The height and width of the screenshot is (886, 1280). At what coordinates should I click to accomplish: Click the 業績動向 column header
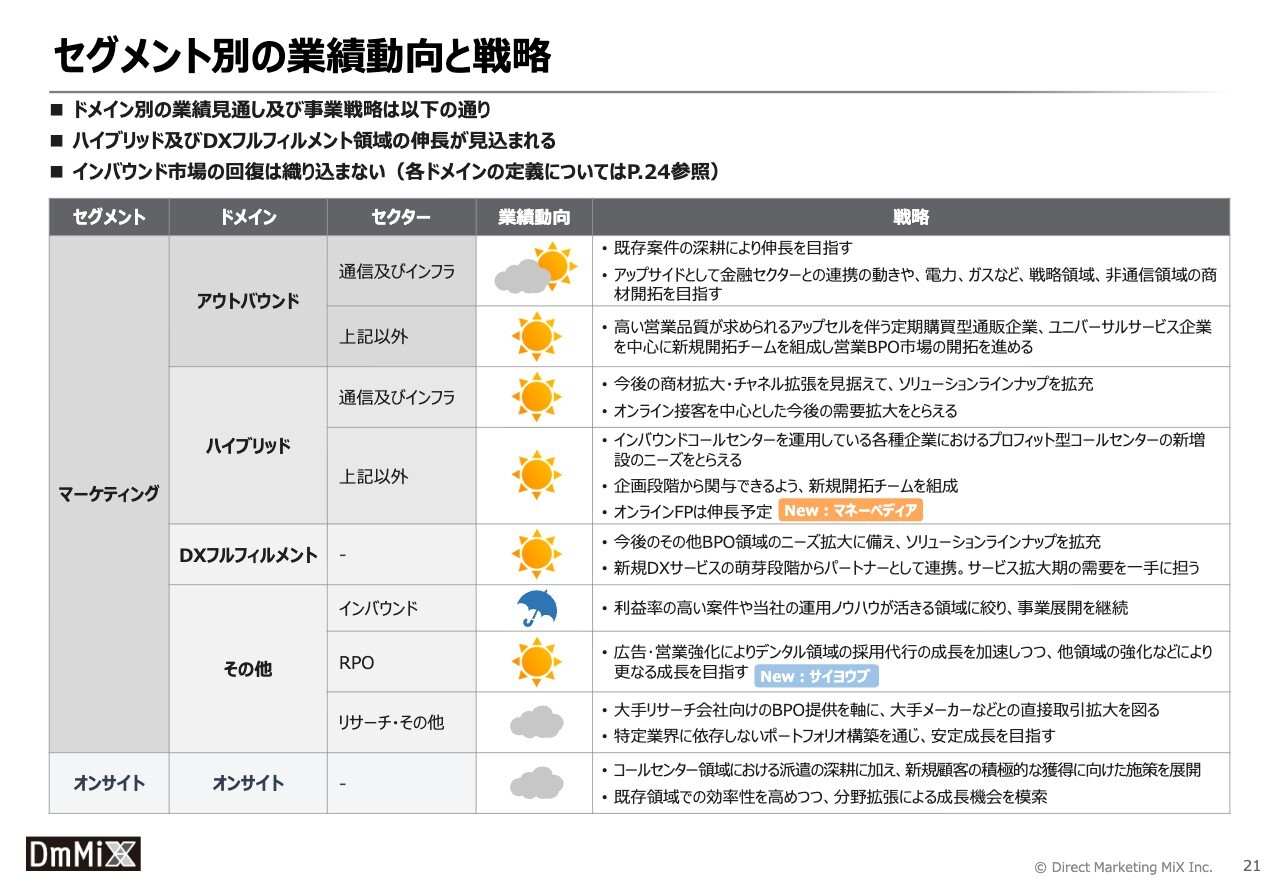tap(535, 217)
